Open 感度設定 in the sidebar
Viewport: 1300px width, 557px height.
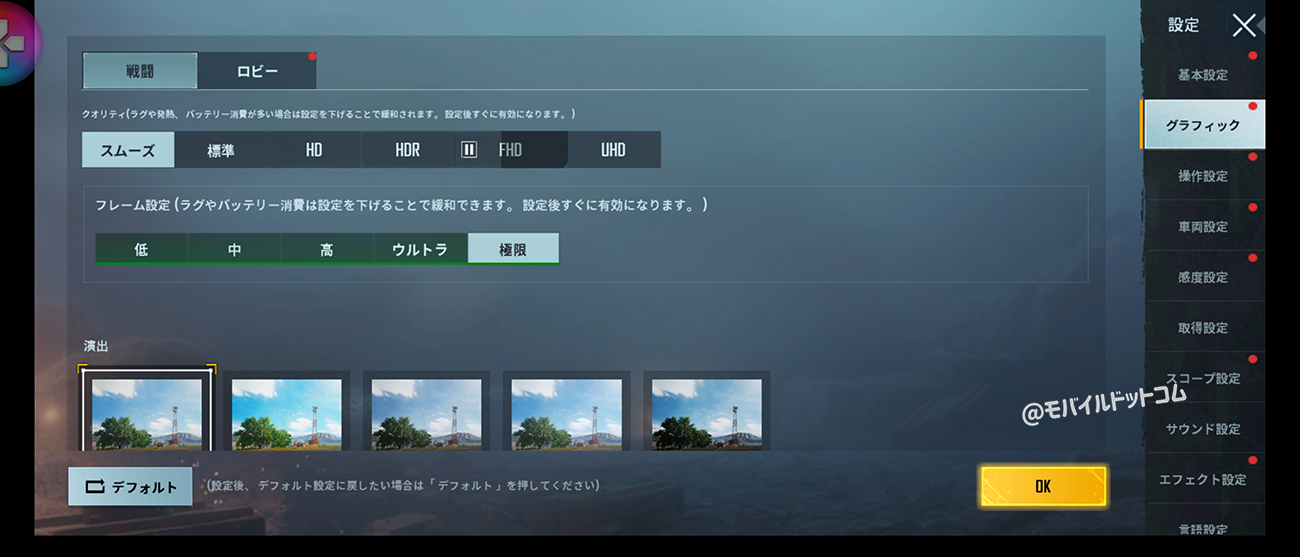1202,277
